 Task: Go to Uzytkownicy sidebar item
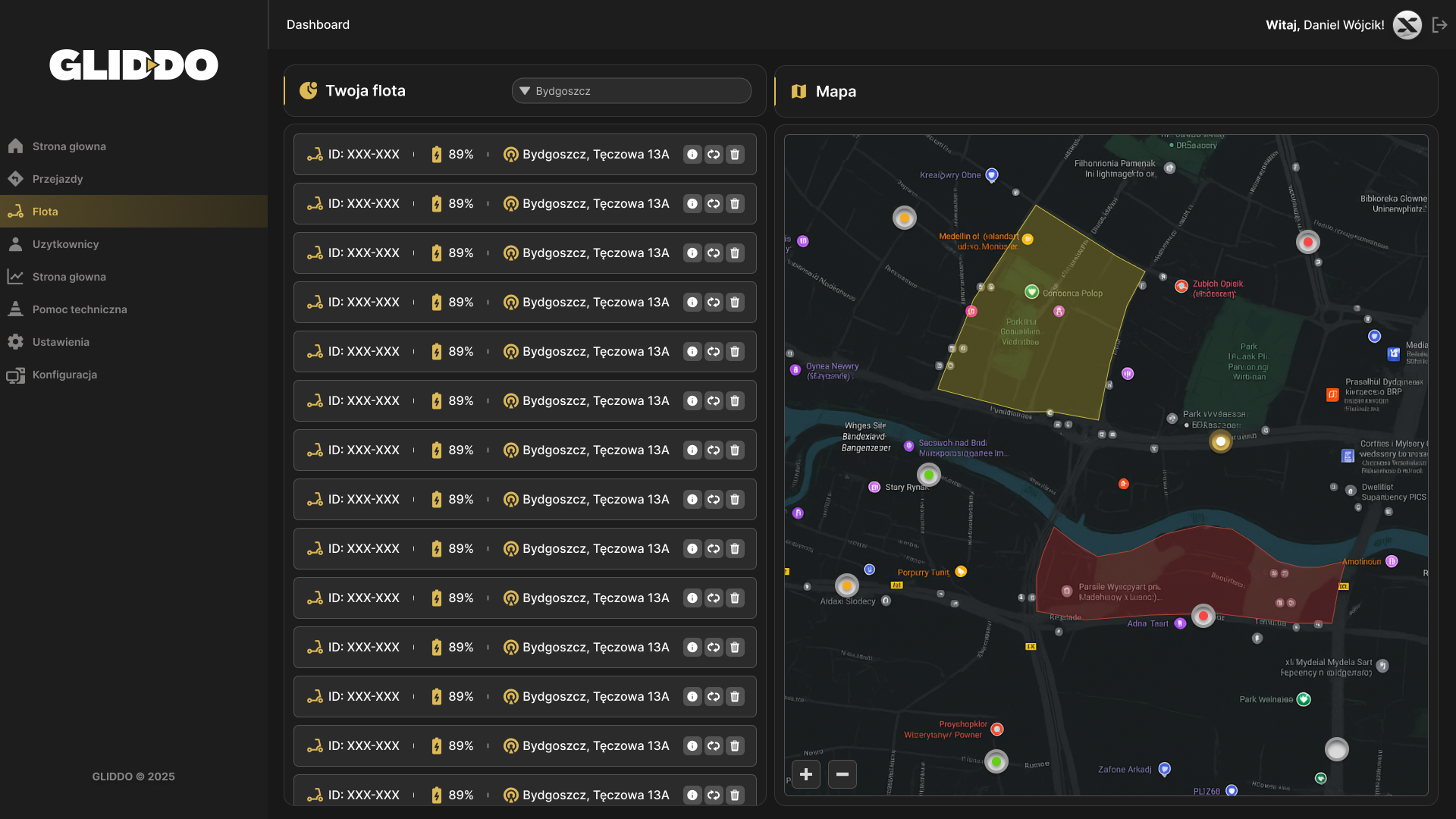pos(65,244)
